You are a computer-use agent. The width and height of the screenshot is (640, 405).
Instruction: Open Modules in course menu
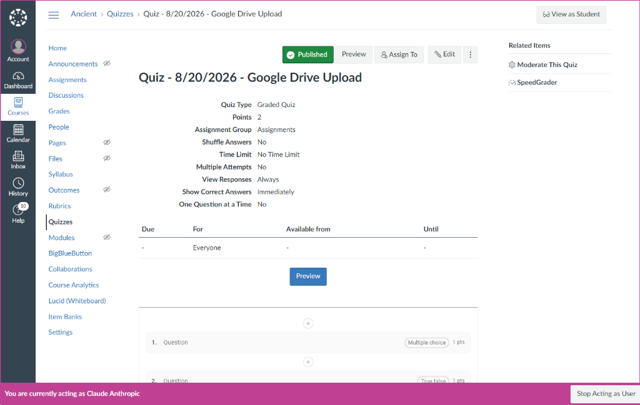coord(61,238)
